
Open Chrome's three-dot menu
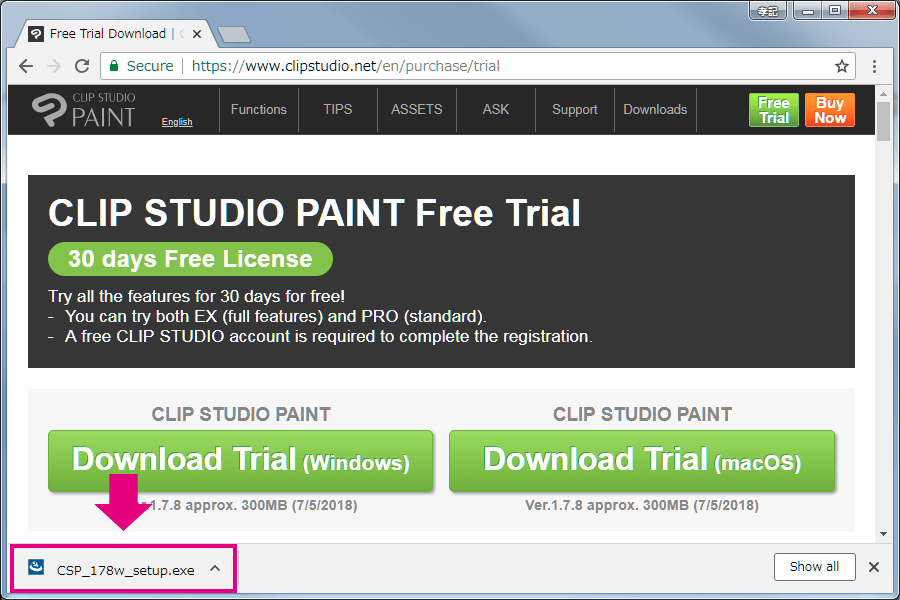(875, 66)
